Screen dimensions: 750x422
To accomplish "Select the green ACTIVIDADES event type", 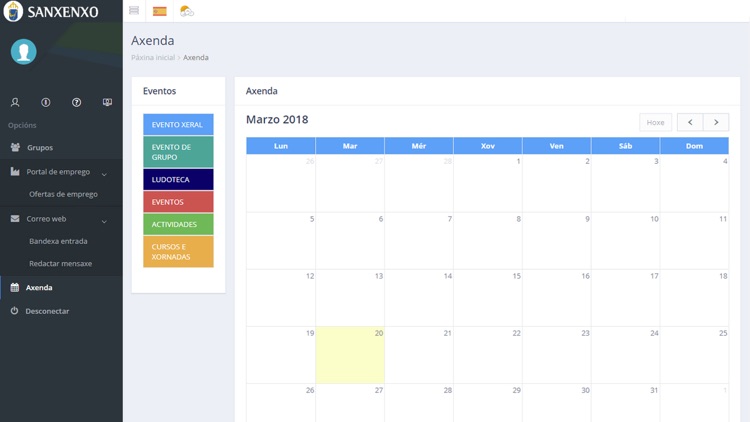I will [178, 224].
